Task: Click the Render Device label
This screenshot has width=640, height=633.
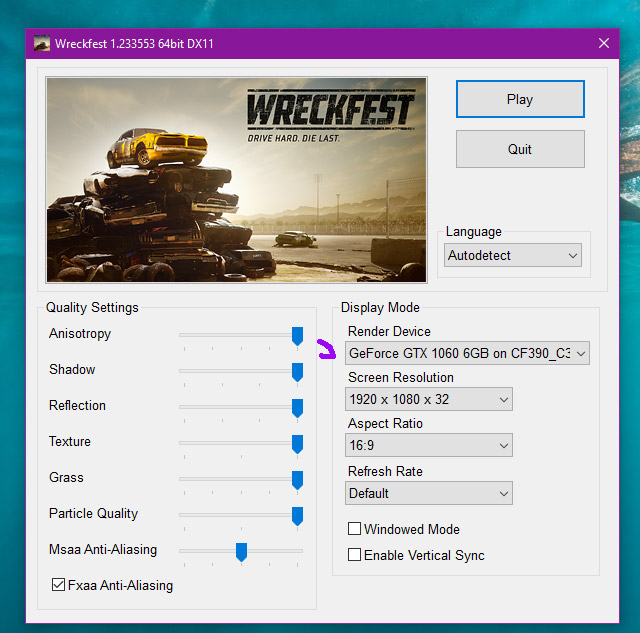Action: (389, 331)
